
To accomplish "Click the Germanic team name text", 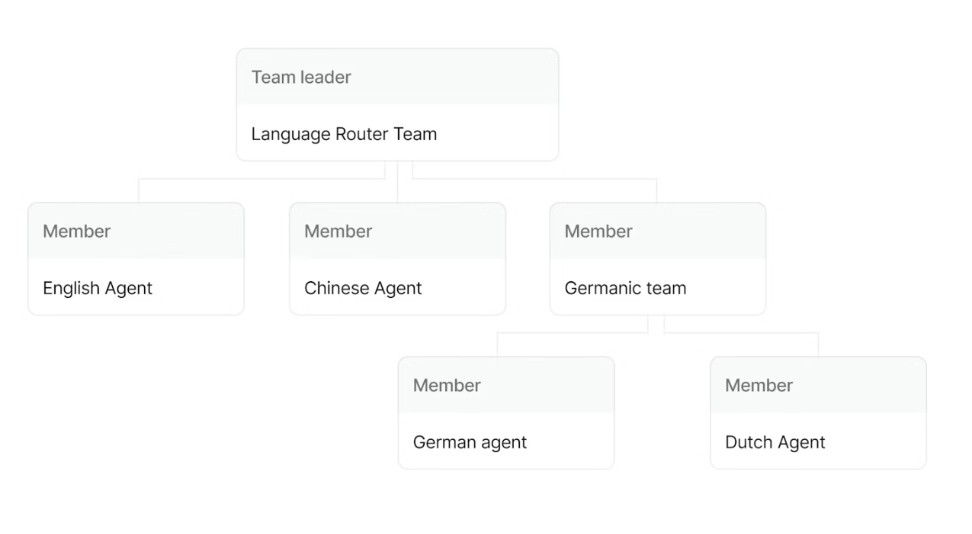I will tap(625, 288).
